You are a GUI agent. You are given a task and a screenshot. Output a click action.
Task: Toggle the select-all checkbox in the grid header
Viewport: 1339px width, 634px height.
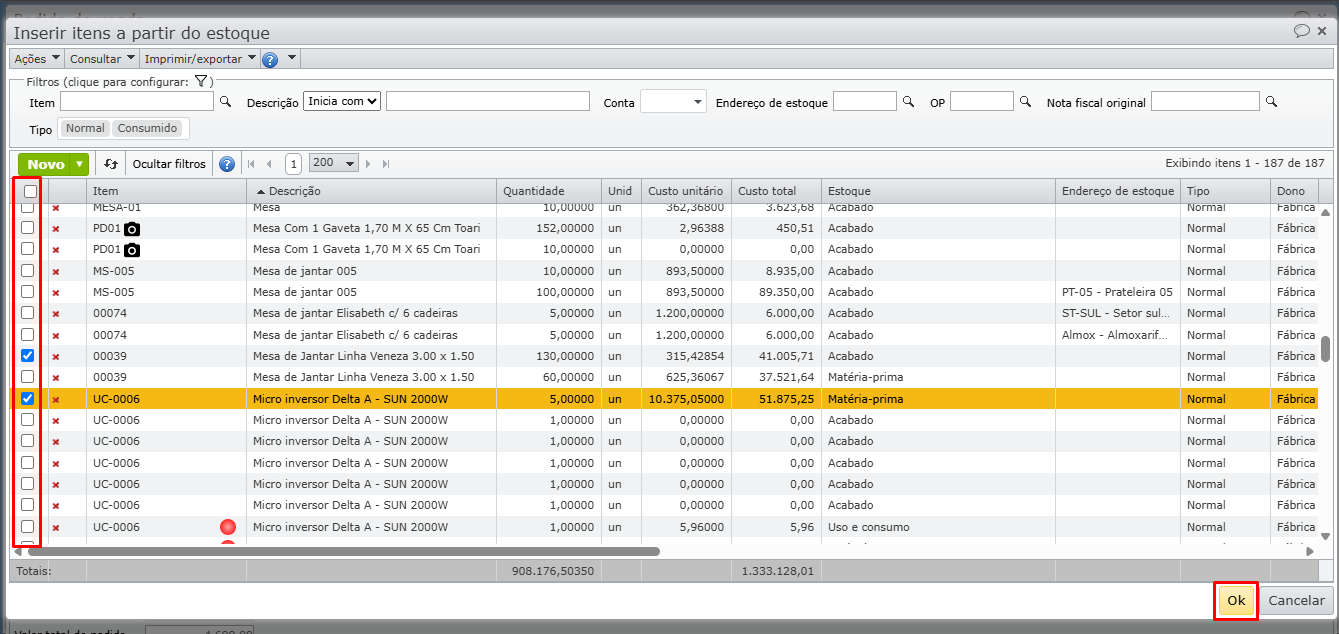[x=30, y=191]
